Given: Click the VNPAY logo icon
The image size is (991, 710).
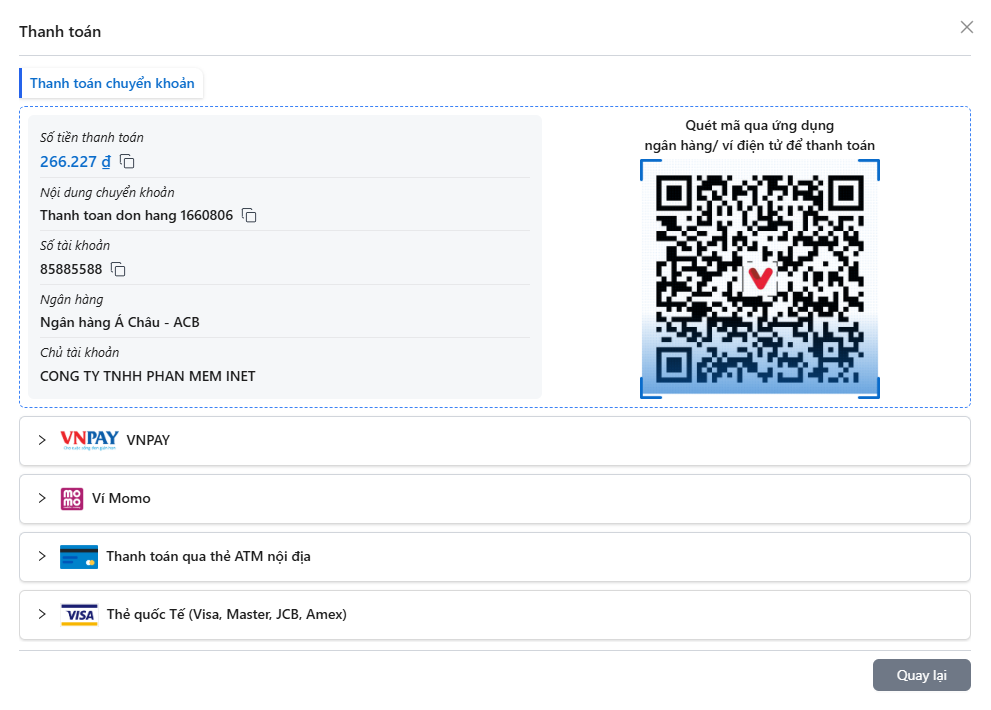Looking at the screenshot, I should click(89, 440).
